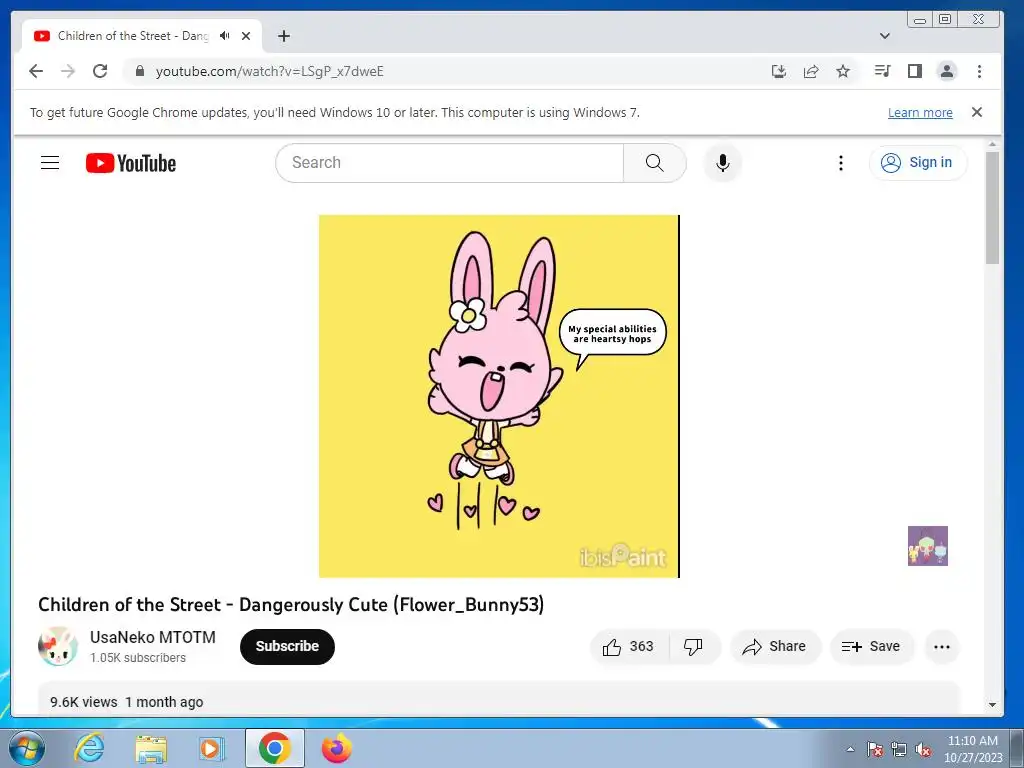This screenshot has width=1024, height=768.
Task: Save the video to a playlist
Action: [871, 647]
